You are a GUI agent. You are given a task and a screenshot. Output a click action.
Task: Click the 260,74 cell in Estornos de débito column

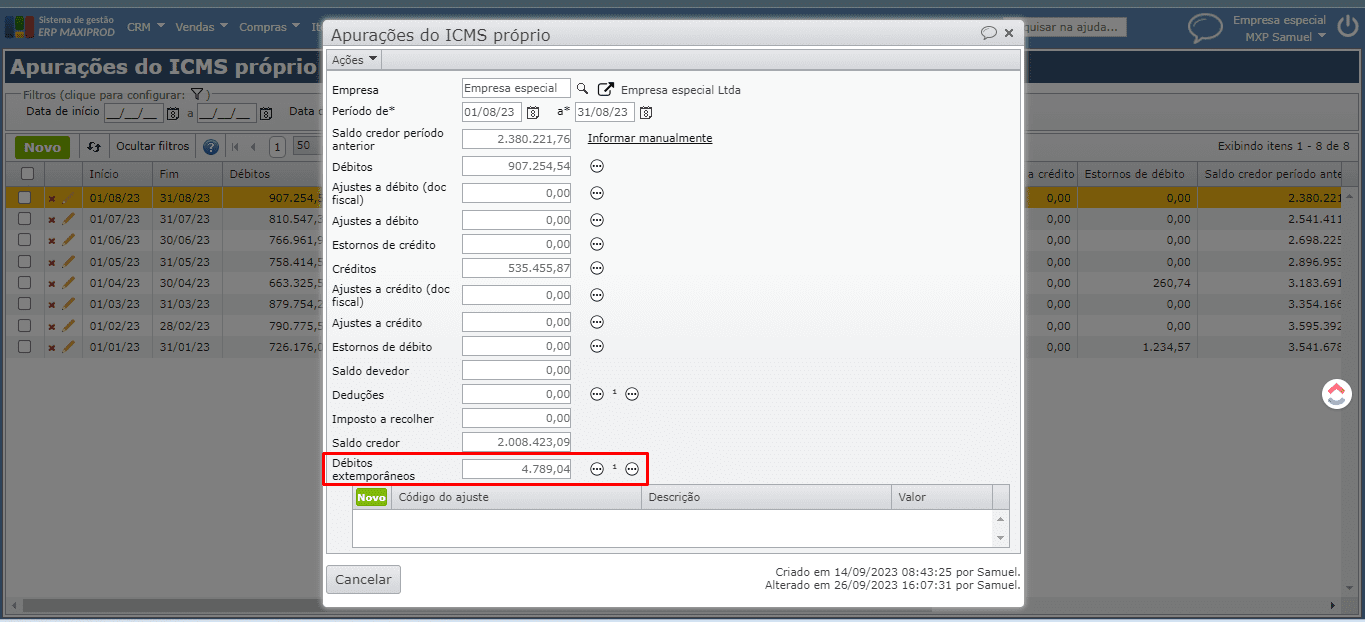coord(1137,283)
